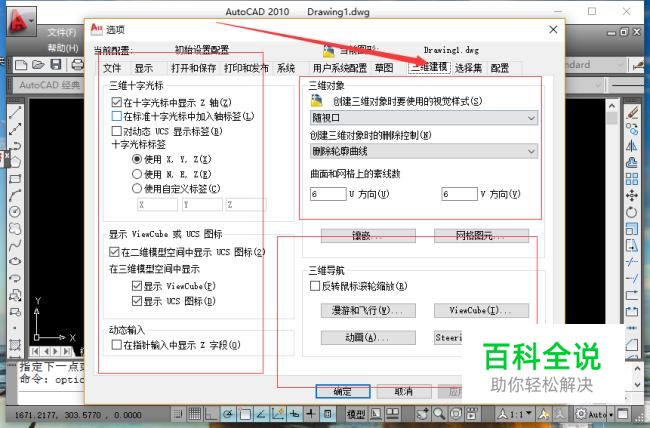This screenshot has height=428, width=650.
Task: Click the 确定 button
Action: (x=343, y=392)
